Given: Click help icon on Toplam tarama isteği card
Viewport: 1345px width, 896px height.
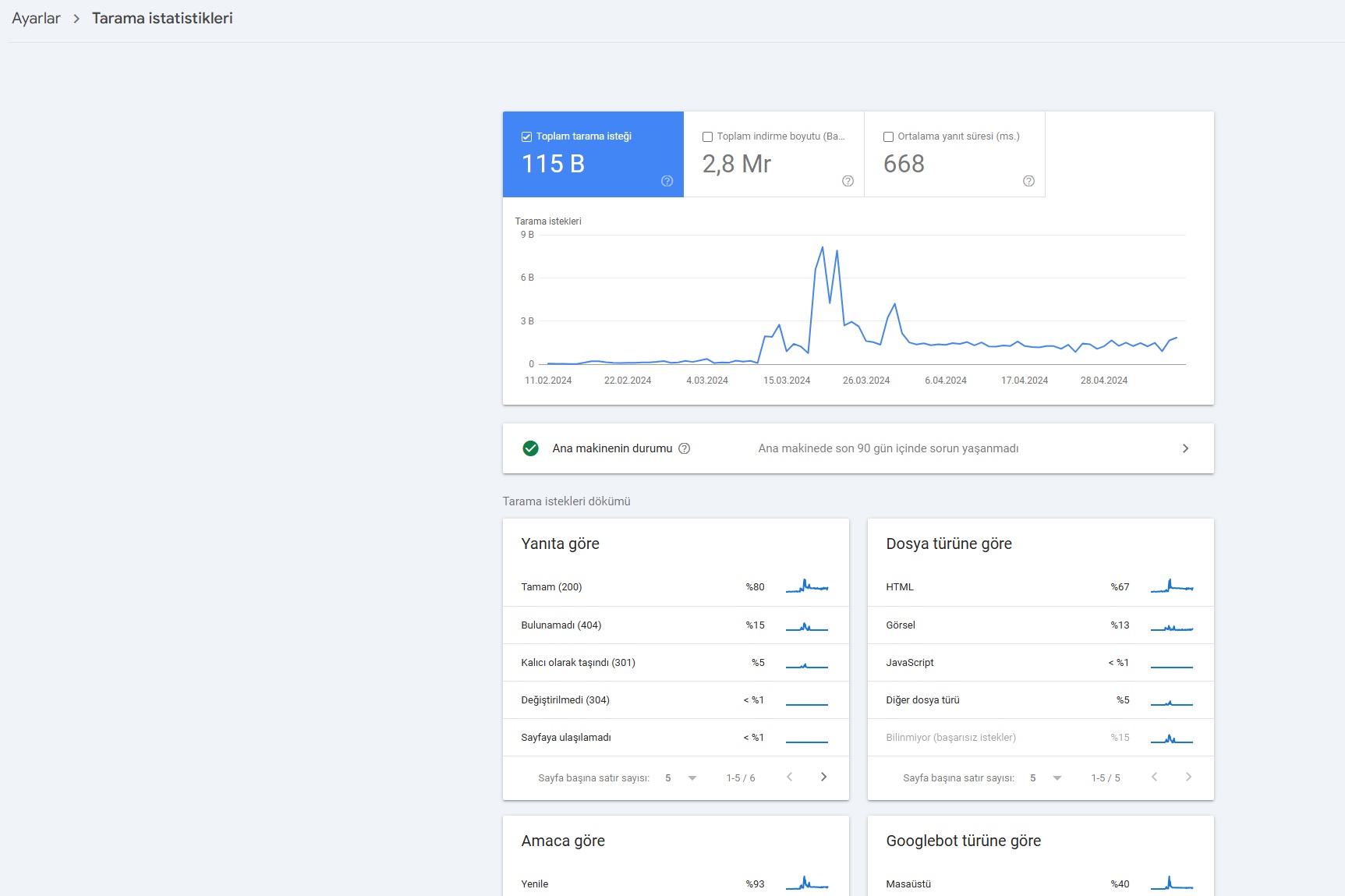Looking at the screenshot, I should point(667,181).
